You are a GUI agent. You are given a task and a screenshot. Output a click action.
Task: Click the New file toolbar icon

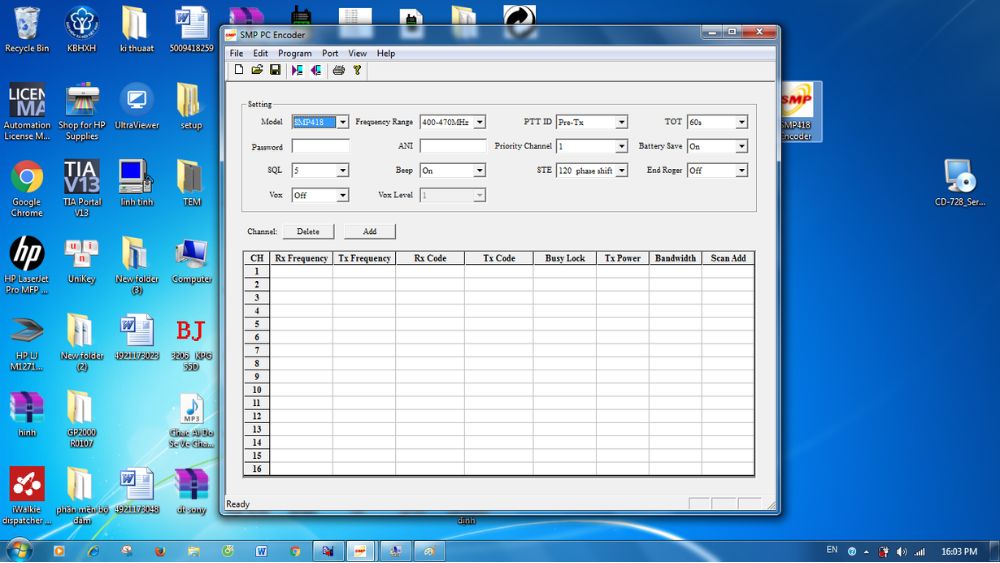pos(239,70)
